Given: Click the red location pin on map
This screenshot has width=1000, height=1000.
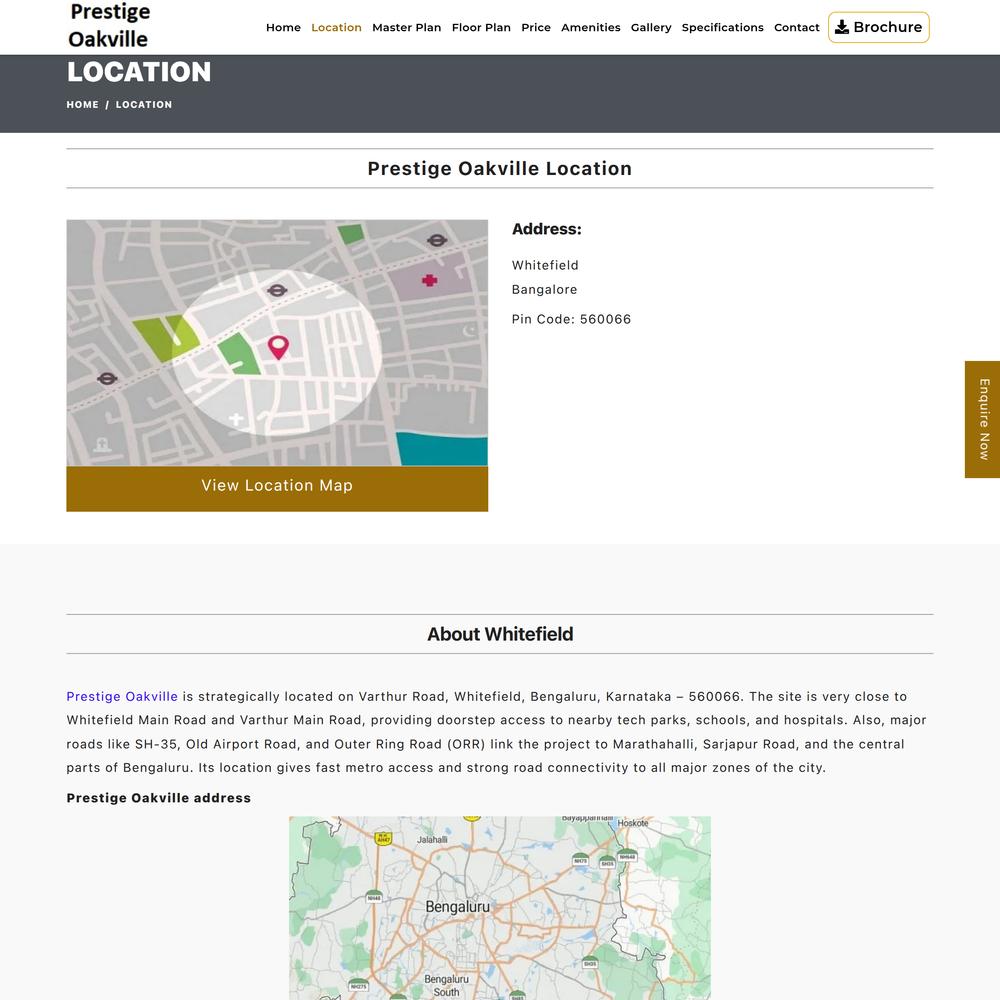Looking at the screenshot, I should (278, 347).
